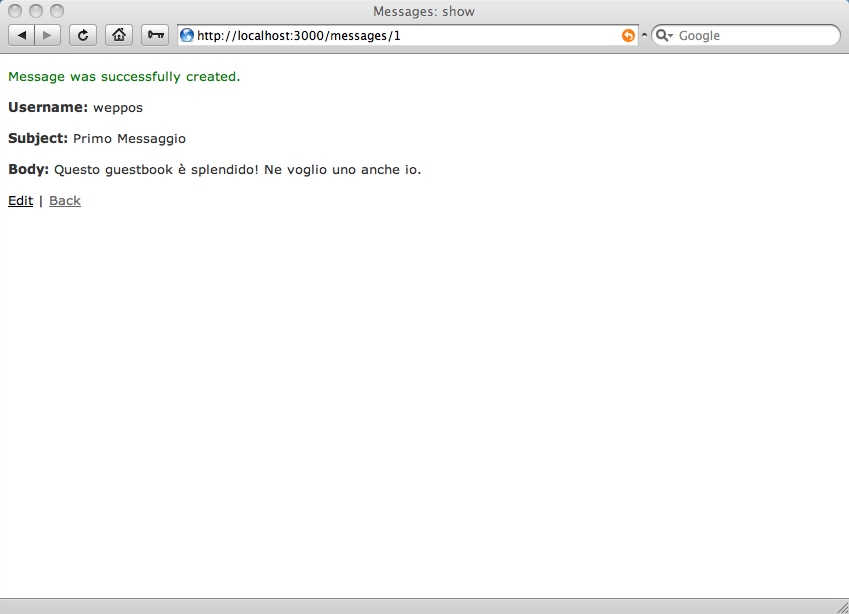This screenshot has width=849, height=614.
Task: Open the Edit link for this message
Action: [21, 201]
